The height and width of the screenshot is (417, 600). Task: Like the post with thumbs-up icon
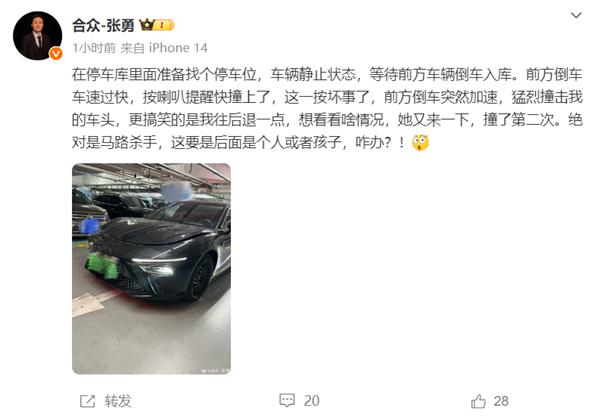[478, 401]
